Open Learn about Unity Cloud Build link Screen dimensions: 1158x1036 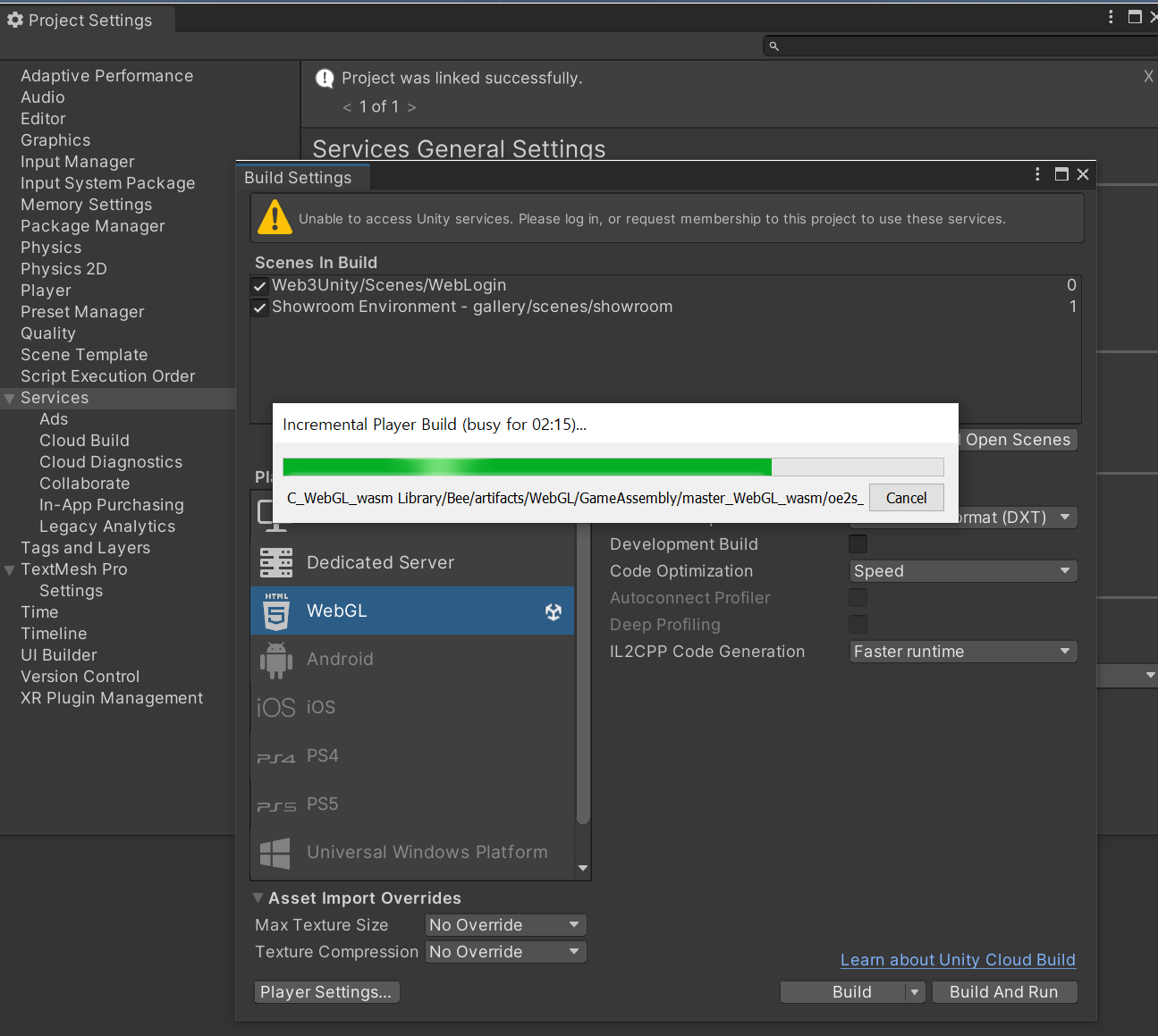coord(958,960)
